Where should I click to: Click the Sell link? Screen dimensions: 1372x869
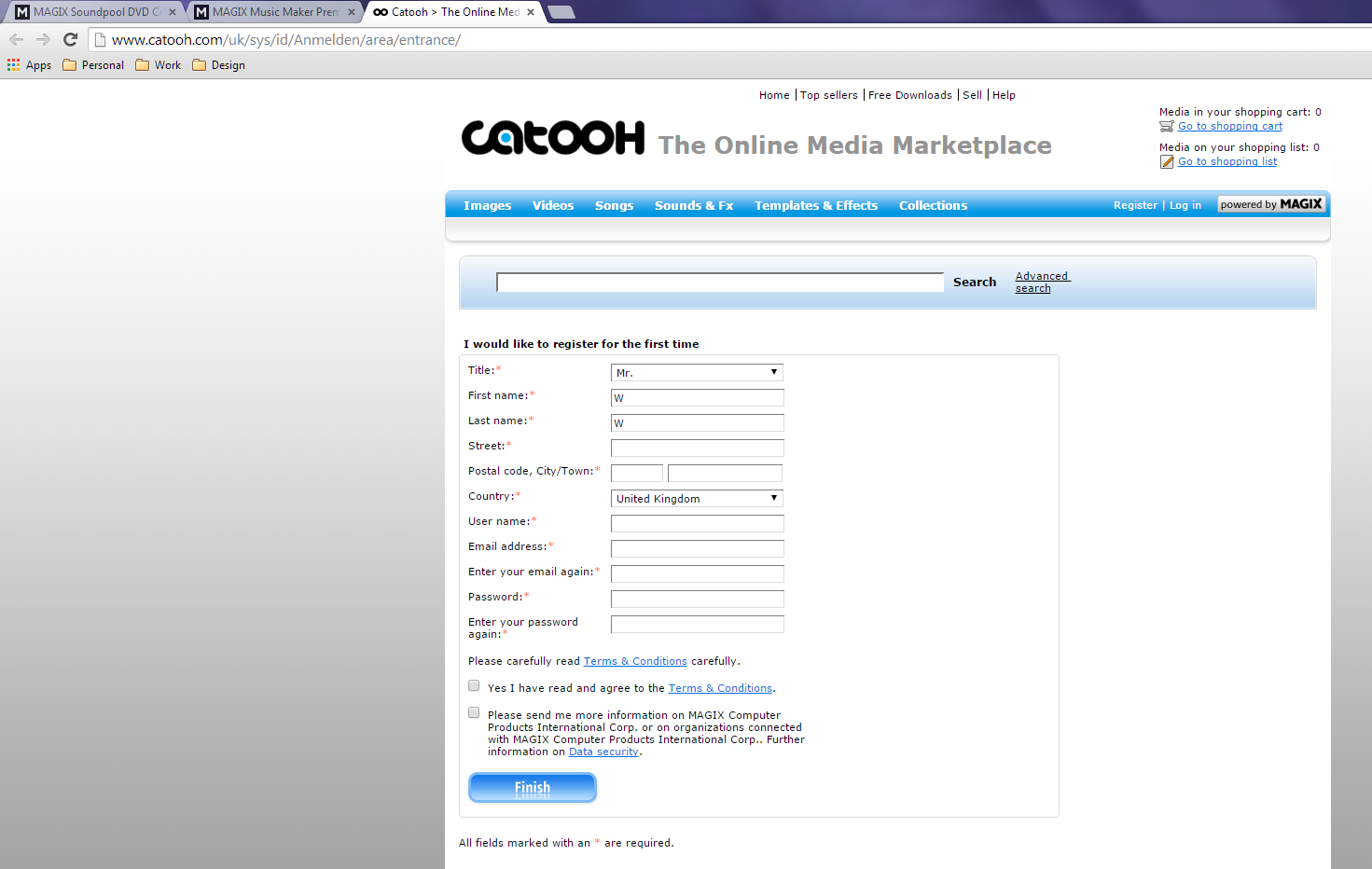(972, 95)
